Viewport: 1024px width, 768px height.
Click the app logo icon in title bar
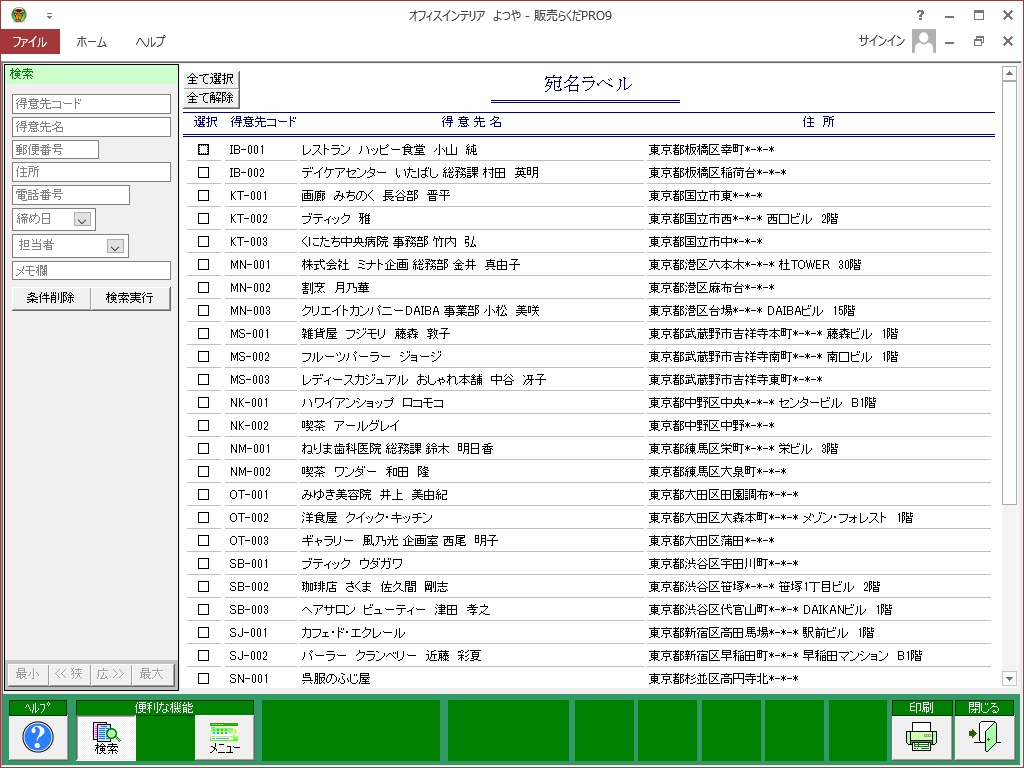pyautogui.click(x=19, y=15)
